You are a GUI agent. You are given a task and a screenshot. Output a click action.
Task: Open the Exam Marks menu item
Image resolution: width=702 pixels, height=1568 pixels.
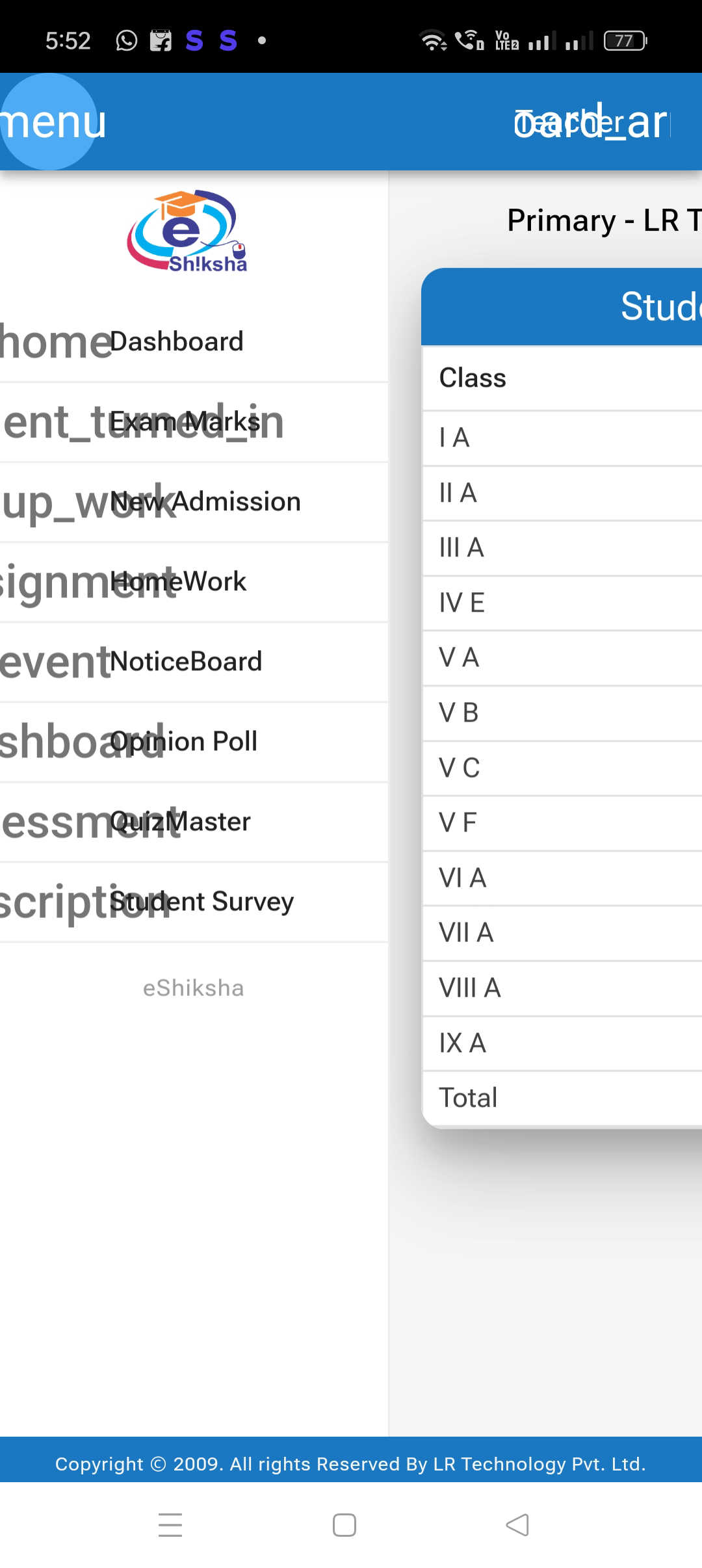coord(185,422)
